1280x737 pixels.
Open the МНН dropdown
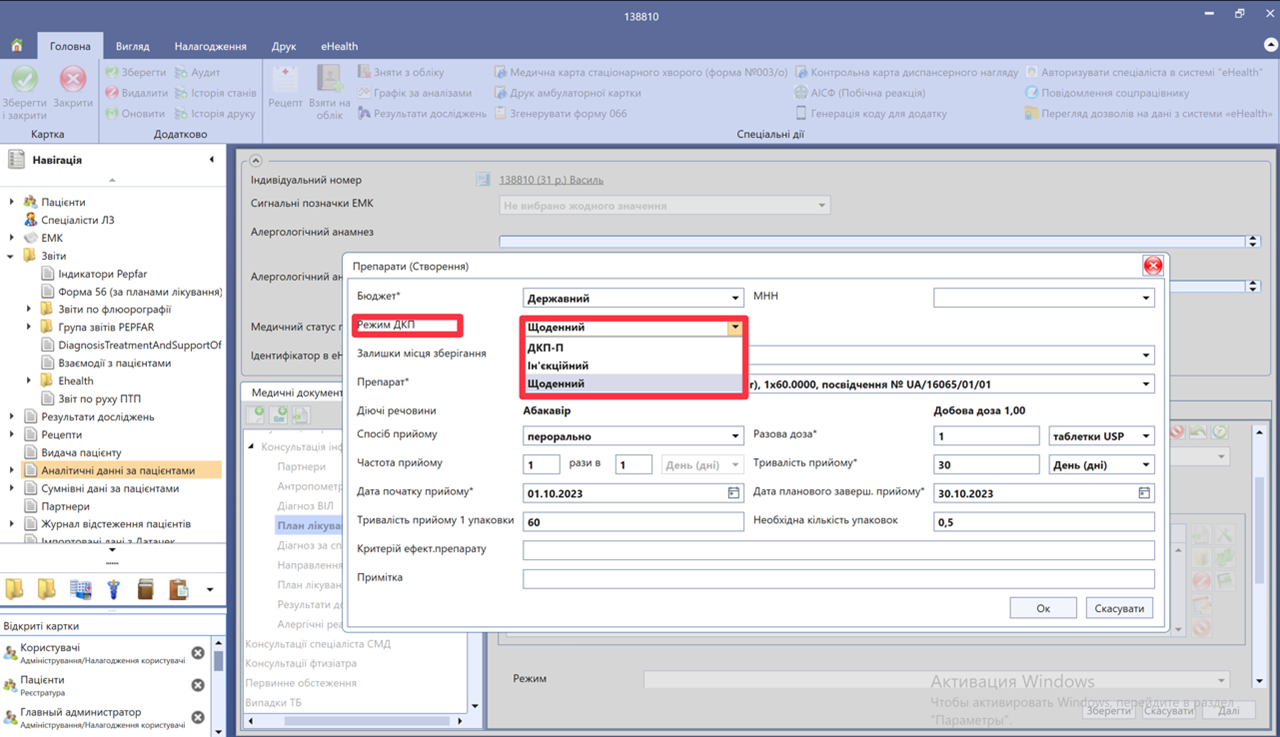1146,298
